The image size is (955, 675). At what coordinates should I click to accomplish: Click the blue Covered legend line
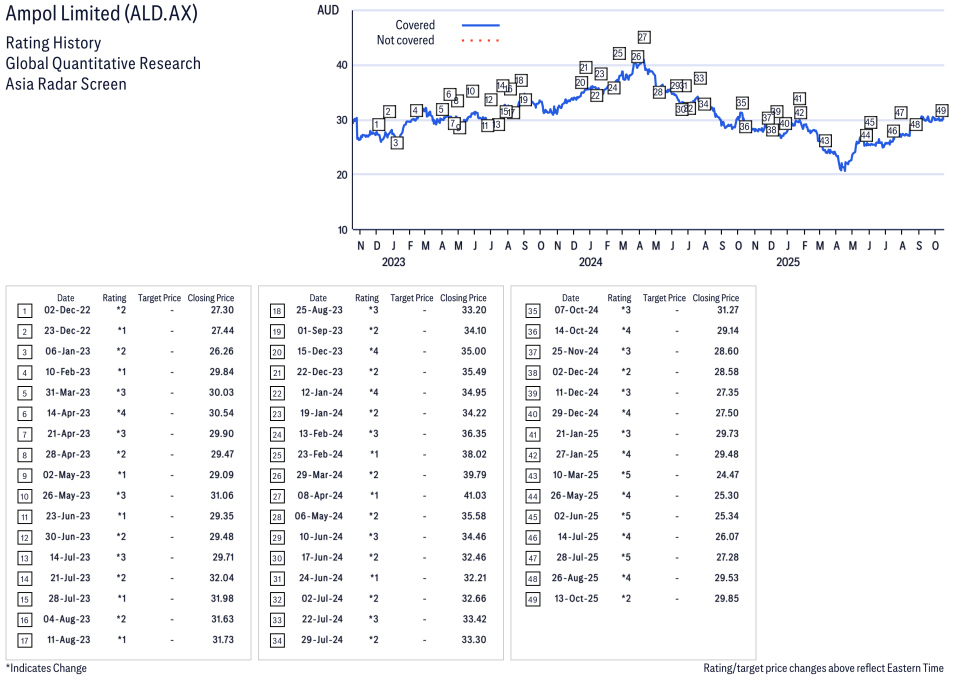click(x=480, y=25)
